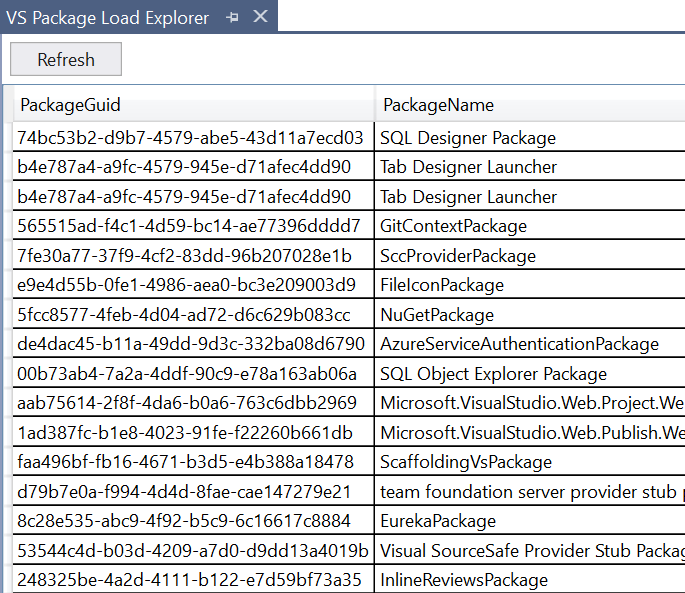Select GUID 565515ad-f4c1-4d59-bc14-ae77396dddd7
The image size is (685, 593).
click(x=194, y=226)
